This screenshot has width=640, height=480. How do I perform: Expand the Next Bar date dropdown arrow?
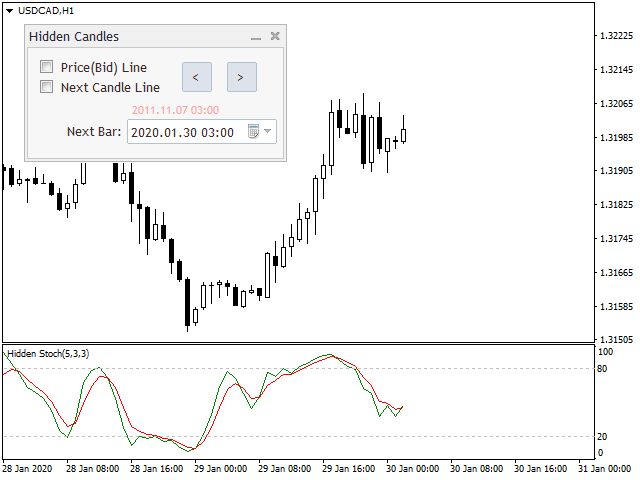(x=268, y=131)
